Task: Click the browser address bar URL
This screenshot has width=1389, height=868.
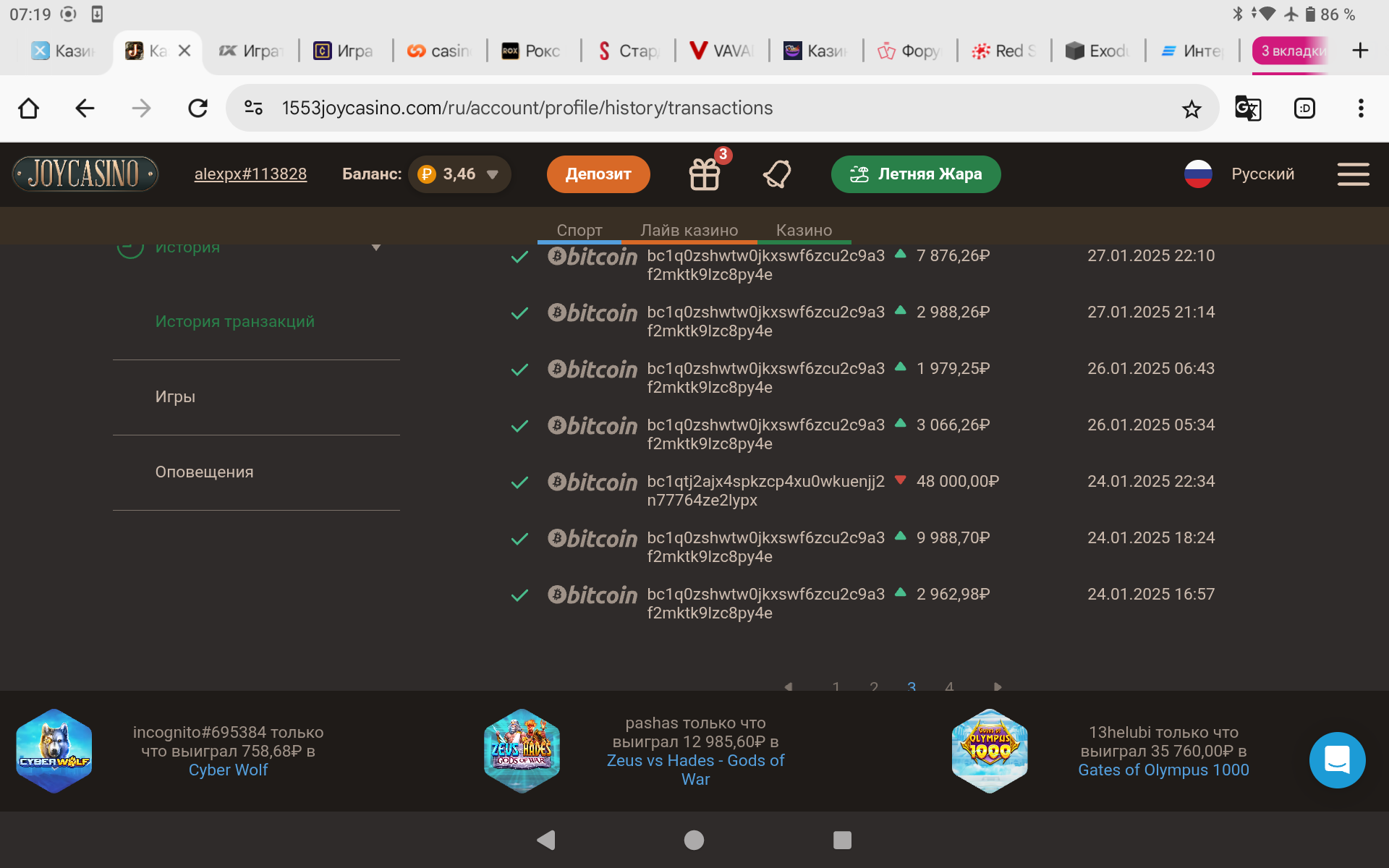Action: tap(527, 109)
